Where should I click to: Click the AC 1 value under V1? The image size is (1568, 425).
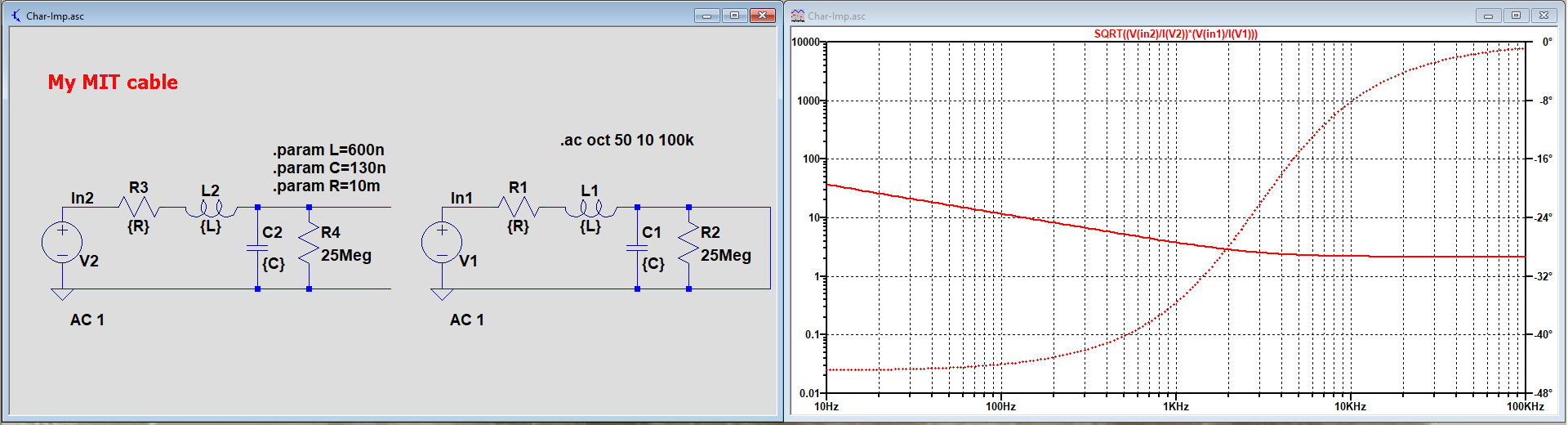pos(467,320)
